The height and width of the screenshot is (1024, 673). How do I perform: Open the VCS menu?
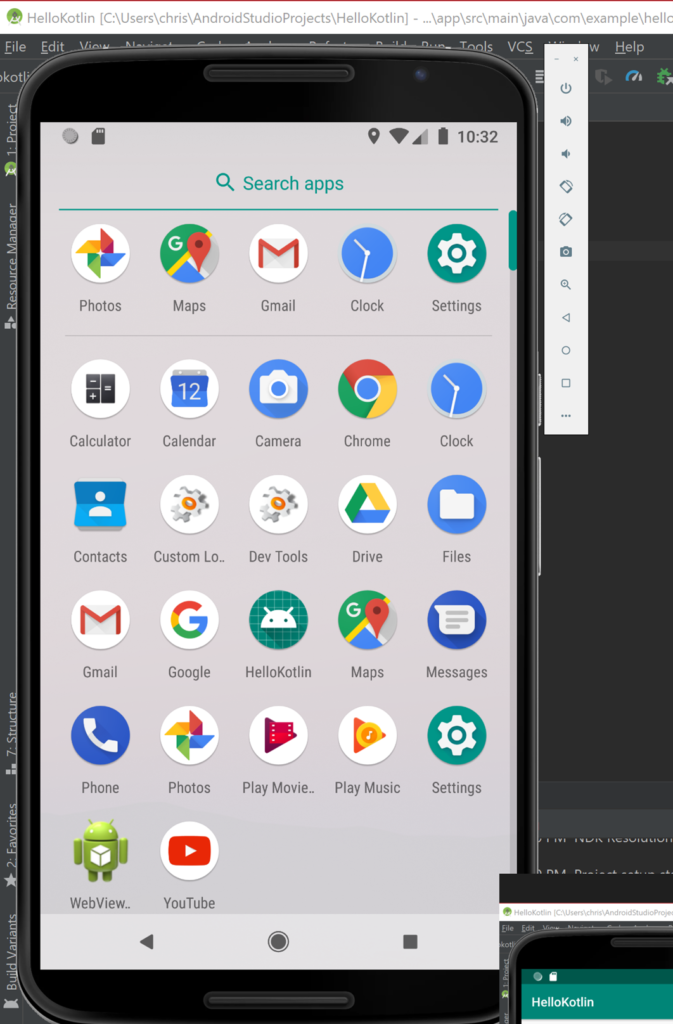520,47
